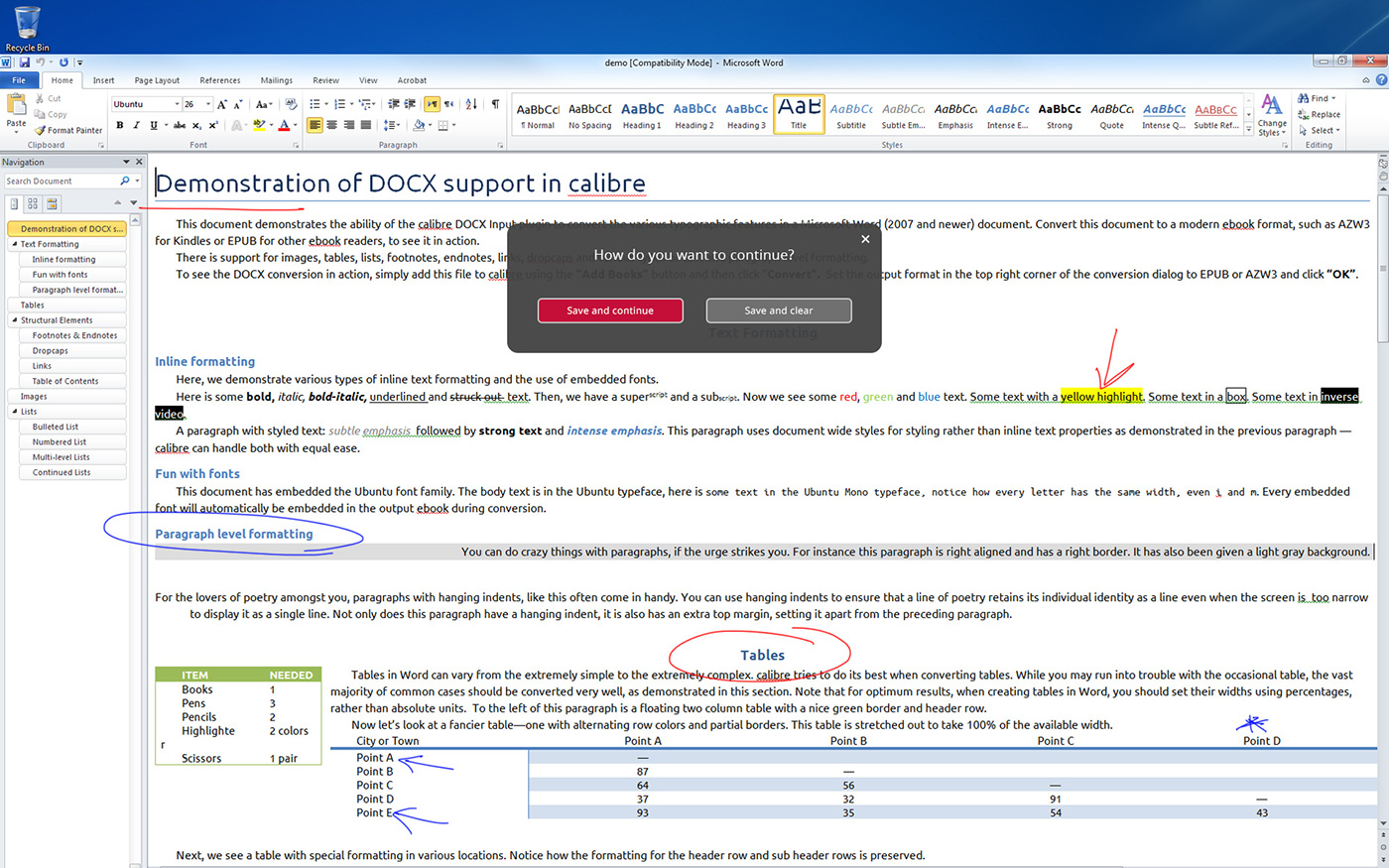Image resolution: width=1389 pixels, height=868 pixels.
Task: Toggle Italic formatting
Action: (x=136, y=125)
